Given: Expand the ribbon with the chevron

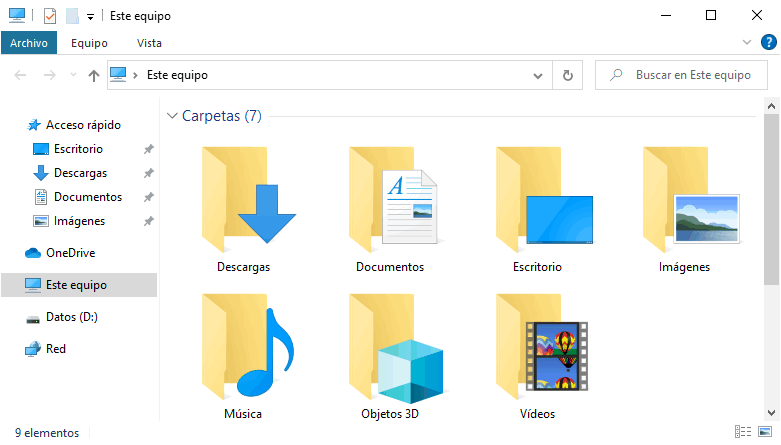Looking at the screenshot, I should pyautogui.click(x=747, y=42).
